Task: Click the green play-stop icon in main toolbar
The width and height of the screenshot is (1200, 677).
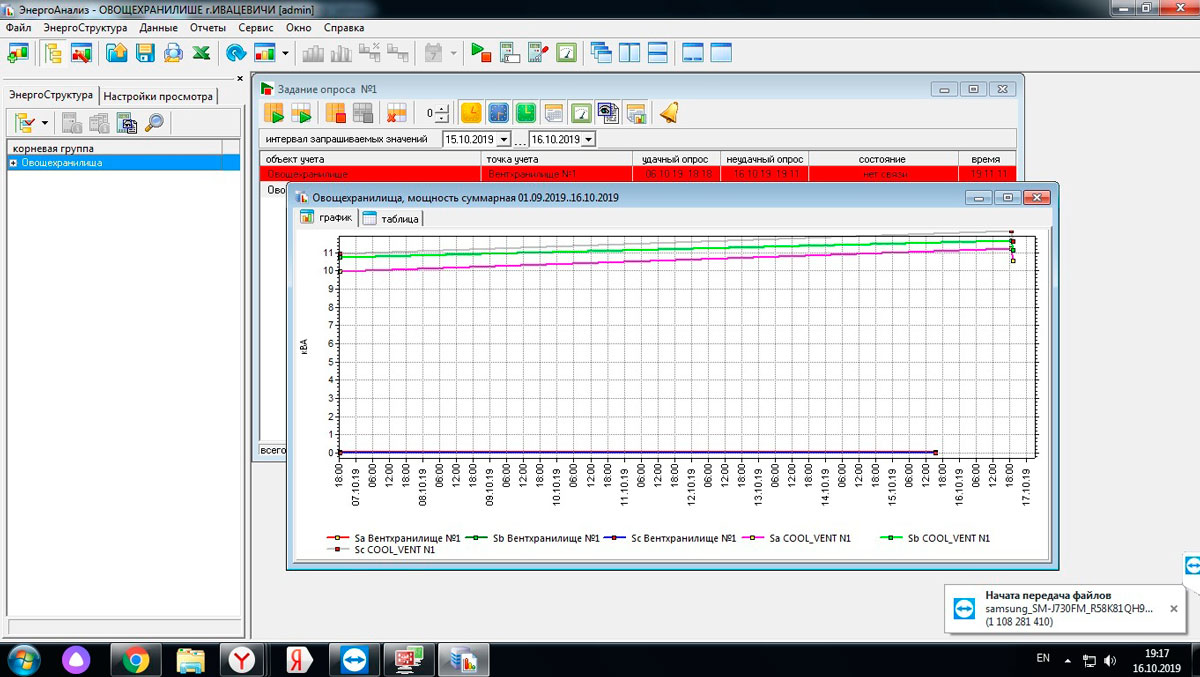Action: pyautogui.click(x=481, y=53)
